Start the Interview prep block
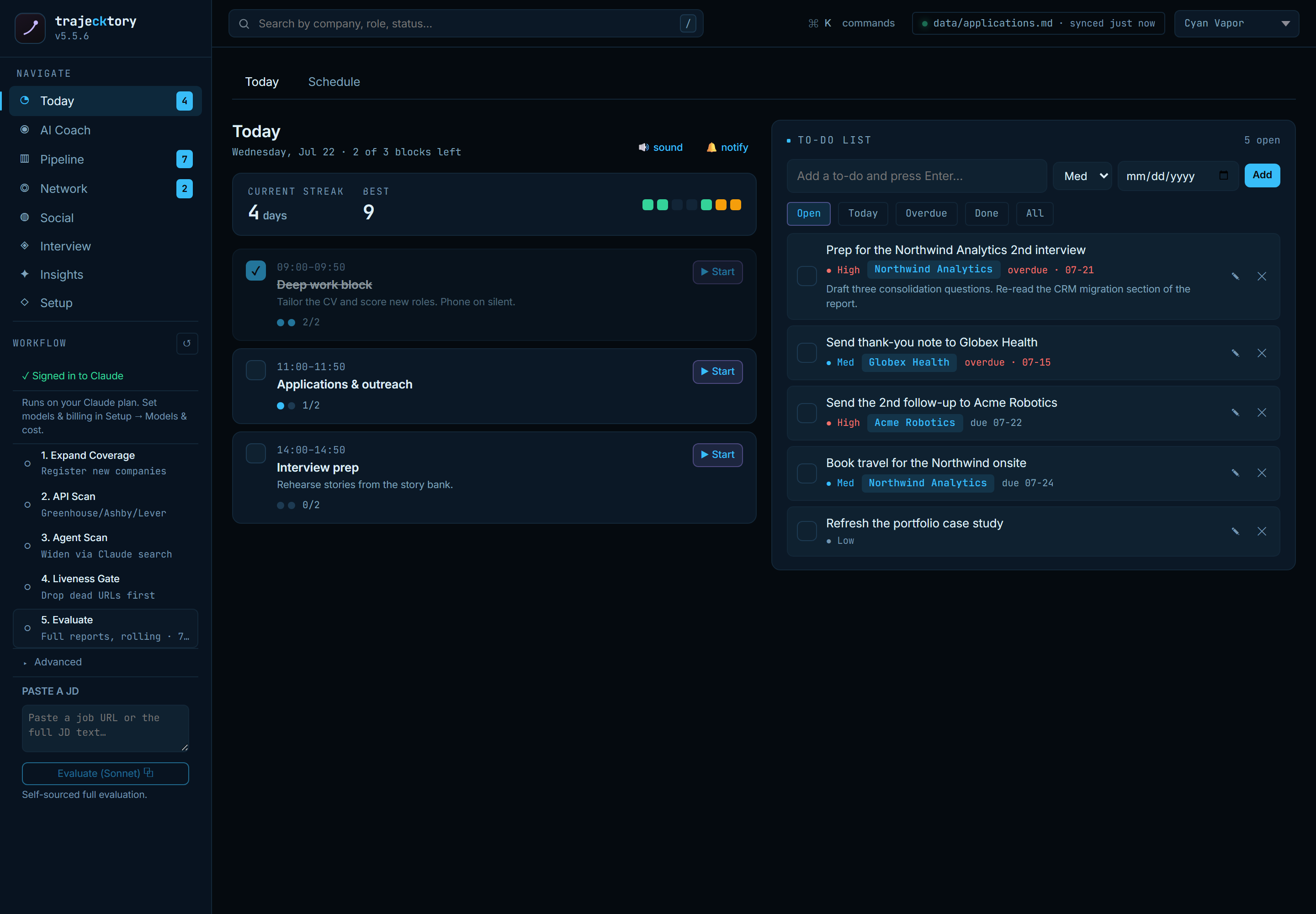The image size is (1316, 914). tap(717, 455)
